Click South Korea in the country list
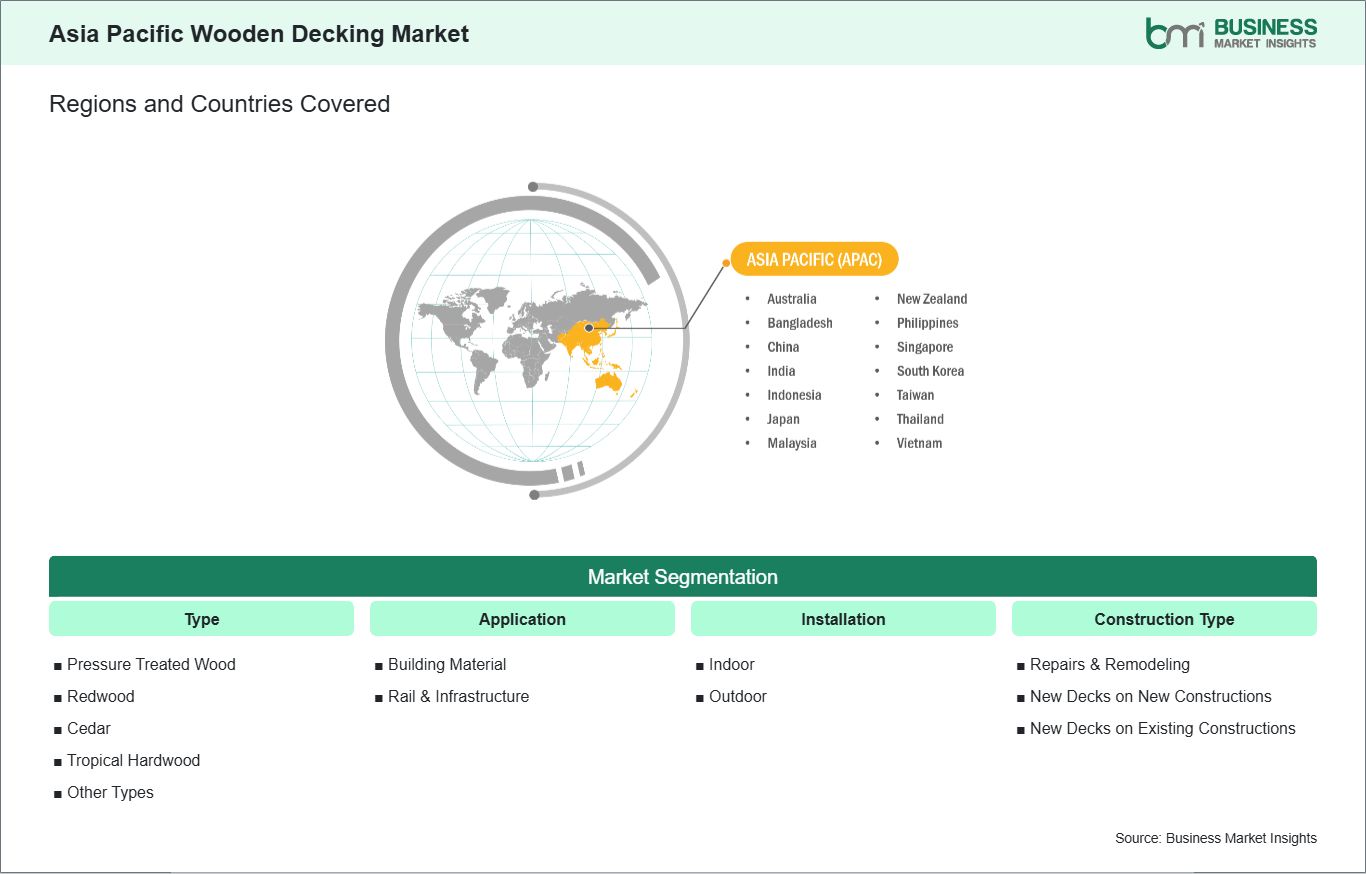1366x874 pixels. point(930,371)
